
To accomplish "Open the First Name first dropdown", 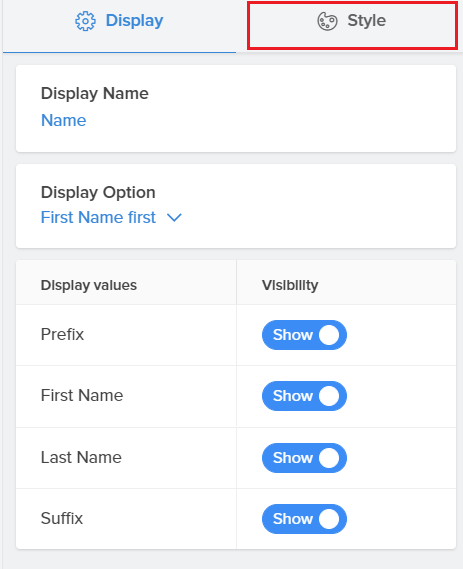I will tap(111, 217).
